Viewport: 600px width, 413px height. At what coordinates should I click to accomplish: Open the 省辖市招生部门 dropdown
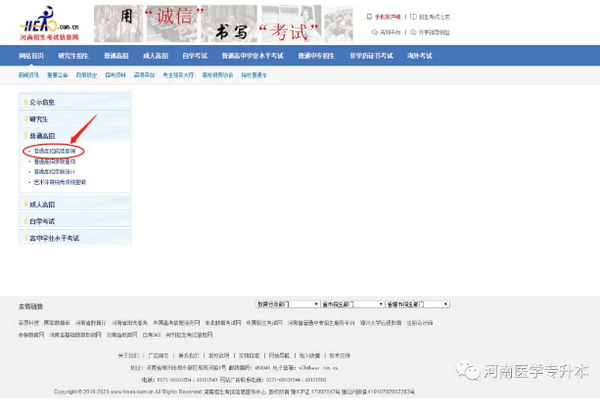coord(417,303)
